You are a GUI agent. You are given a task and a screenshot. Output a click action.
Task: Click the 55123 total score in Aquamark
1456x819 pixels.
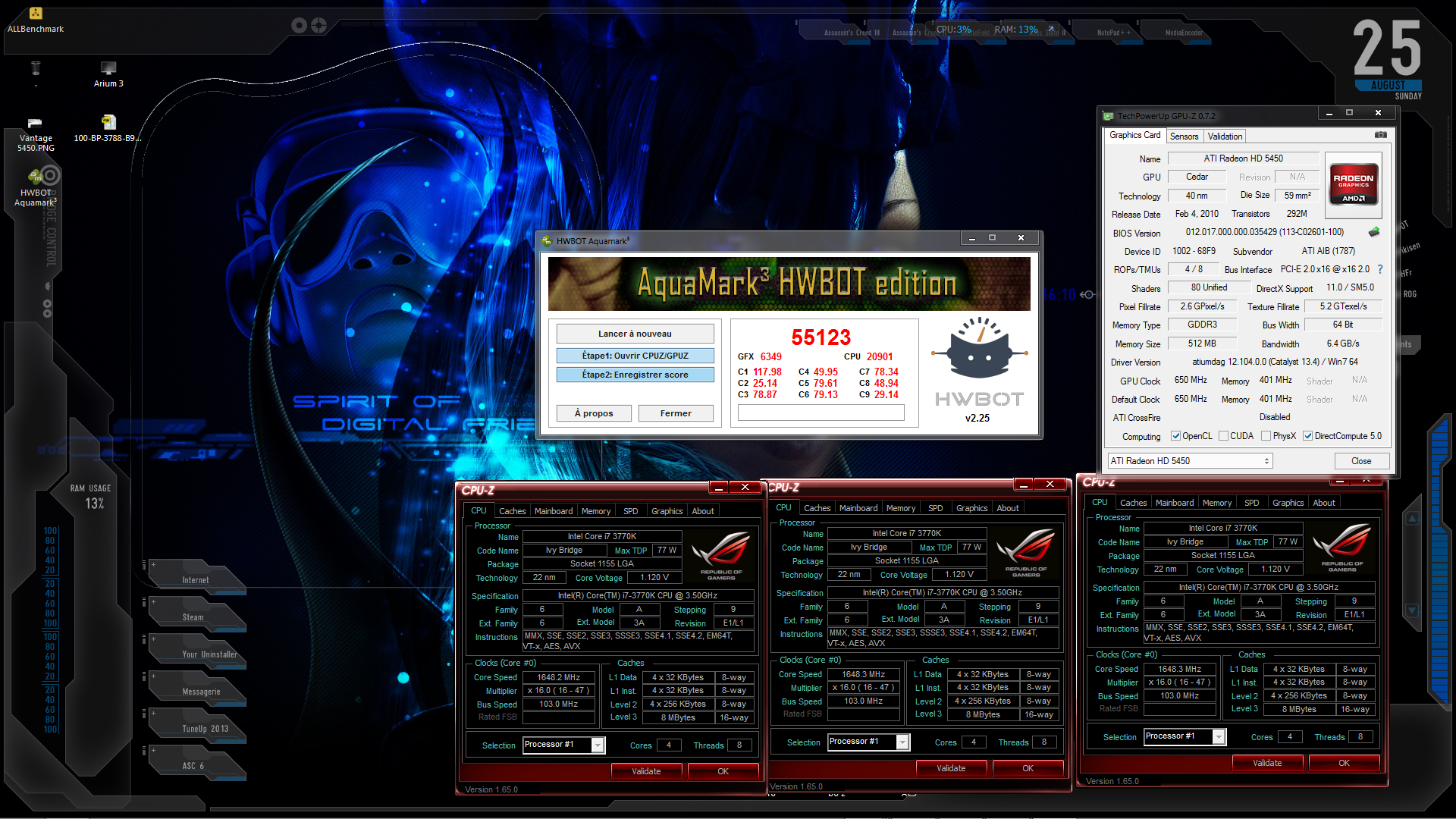click(821, 337)
